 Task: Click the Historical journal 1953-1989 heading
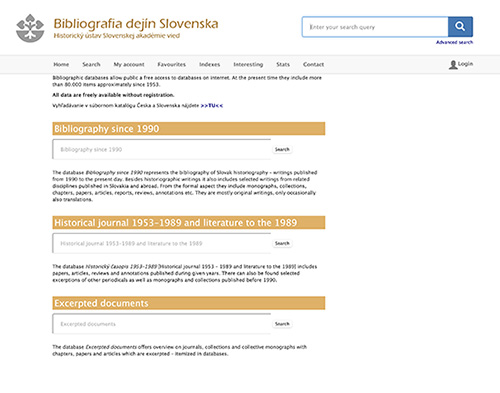(189, 223)
